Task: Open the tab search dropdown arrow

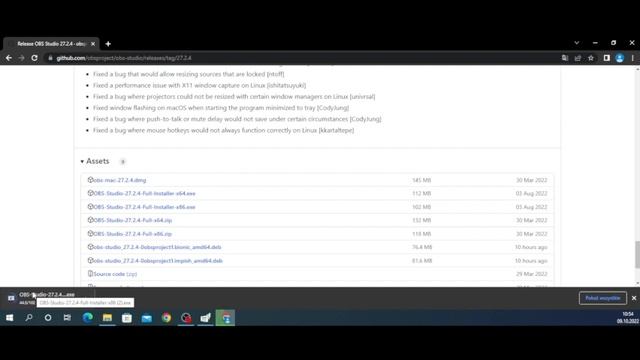Action: click(577, 42)
